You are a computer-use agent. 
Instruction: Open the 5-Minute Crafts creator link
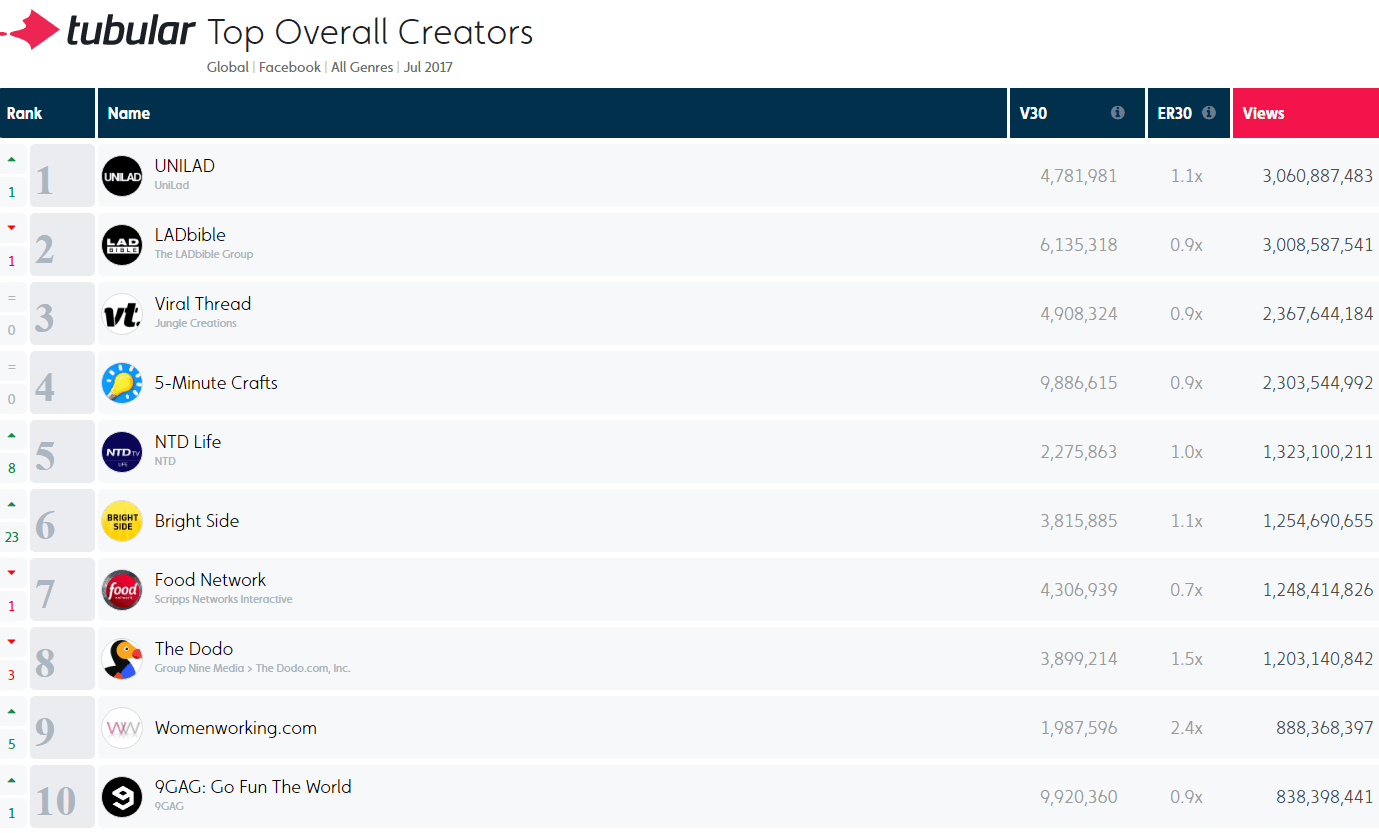[x=216, y=383]
